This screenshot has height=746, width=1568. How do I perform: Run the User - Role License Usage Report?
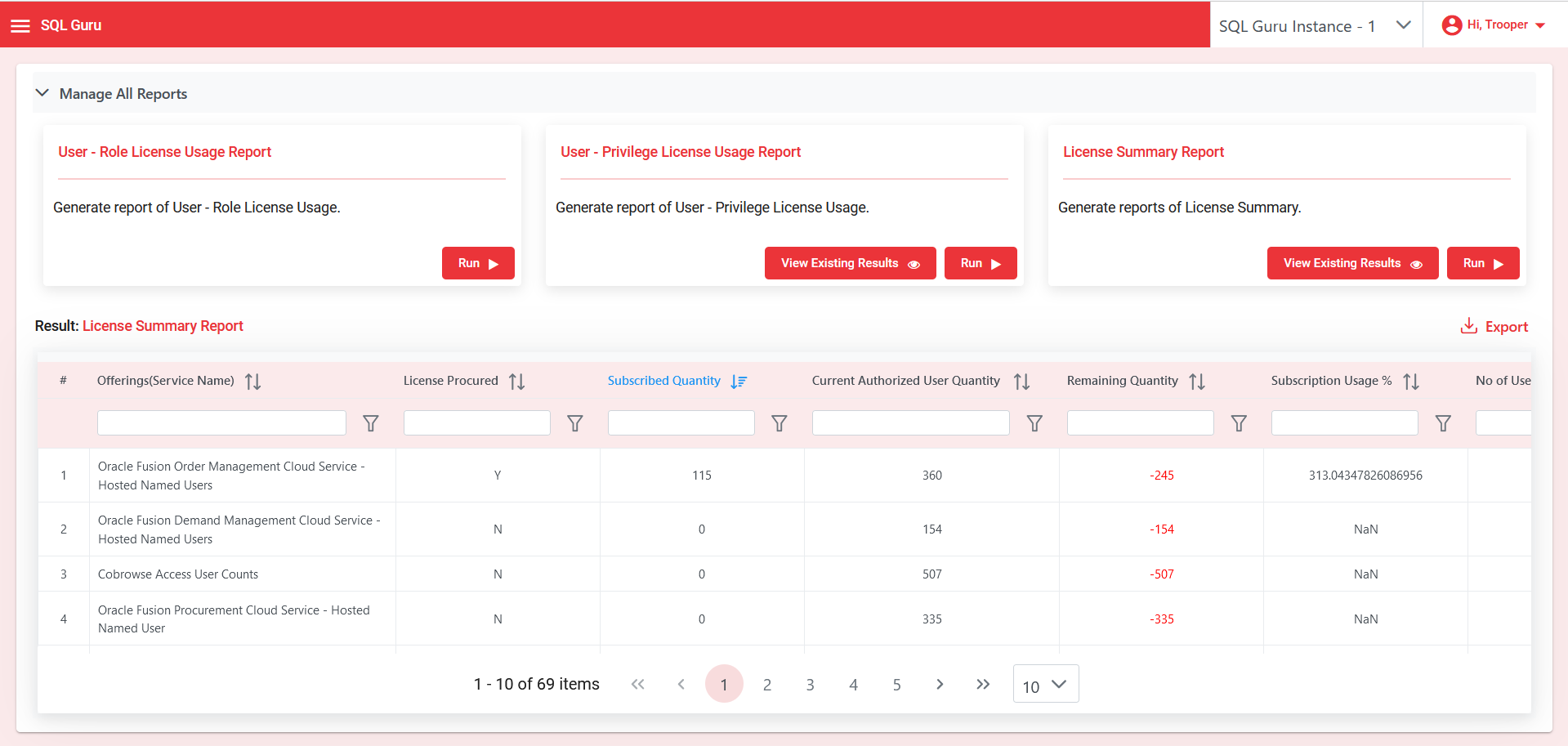[x=478, y=263]
